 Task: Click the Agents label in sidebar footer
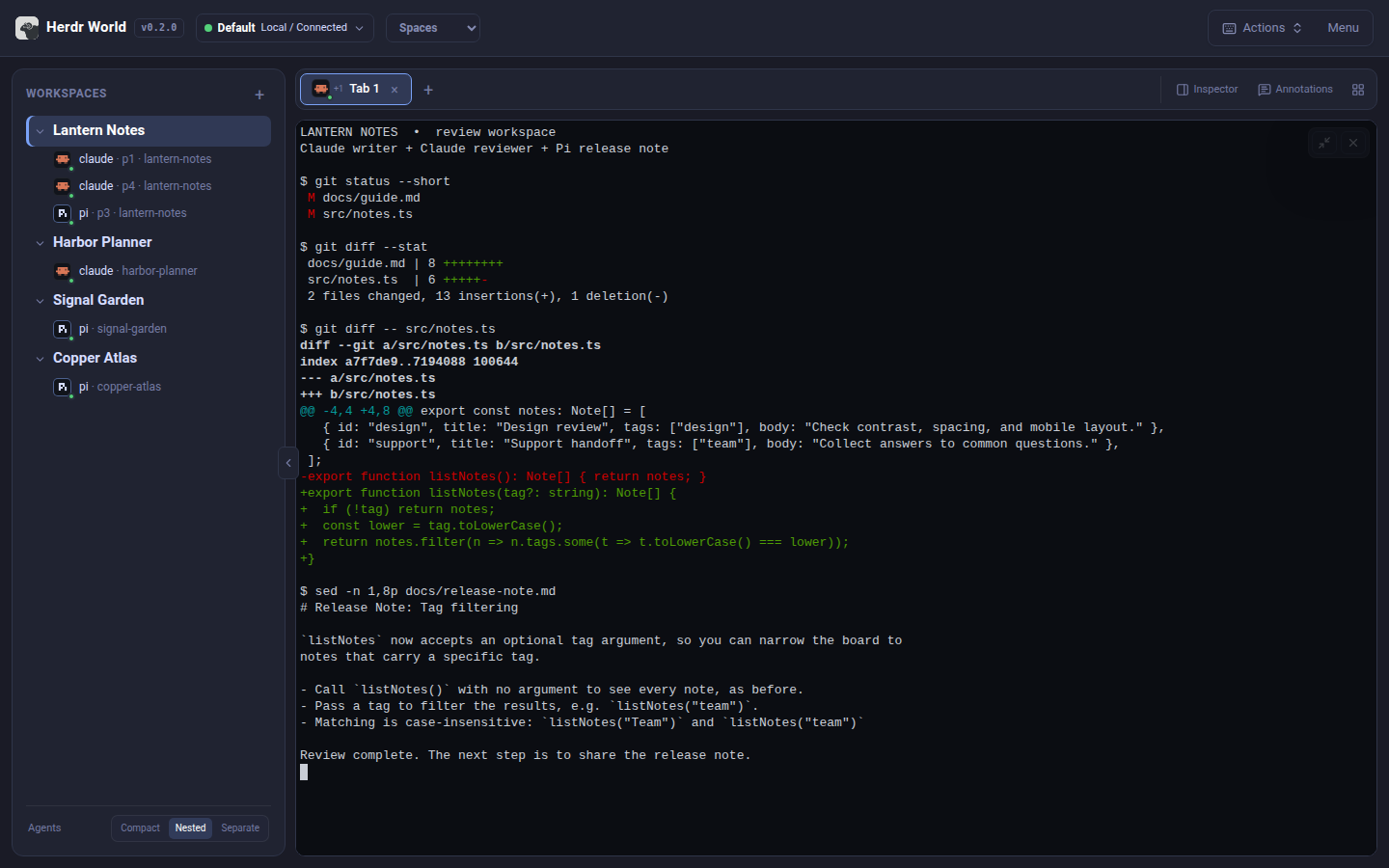pyautogui.click(x=44, y=828)
